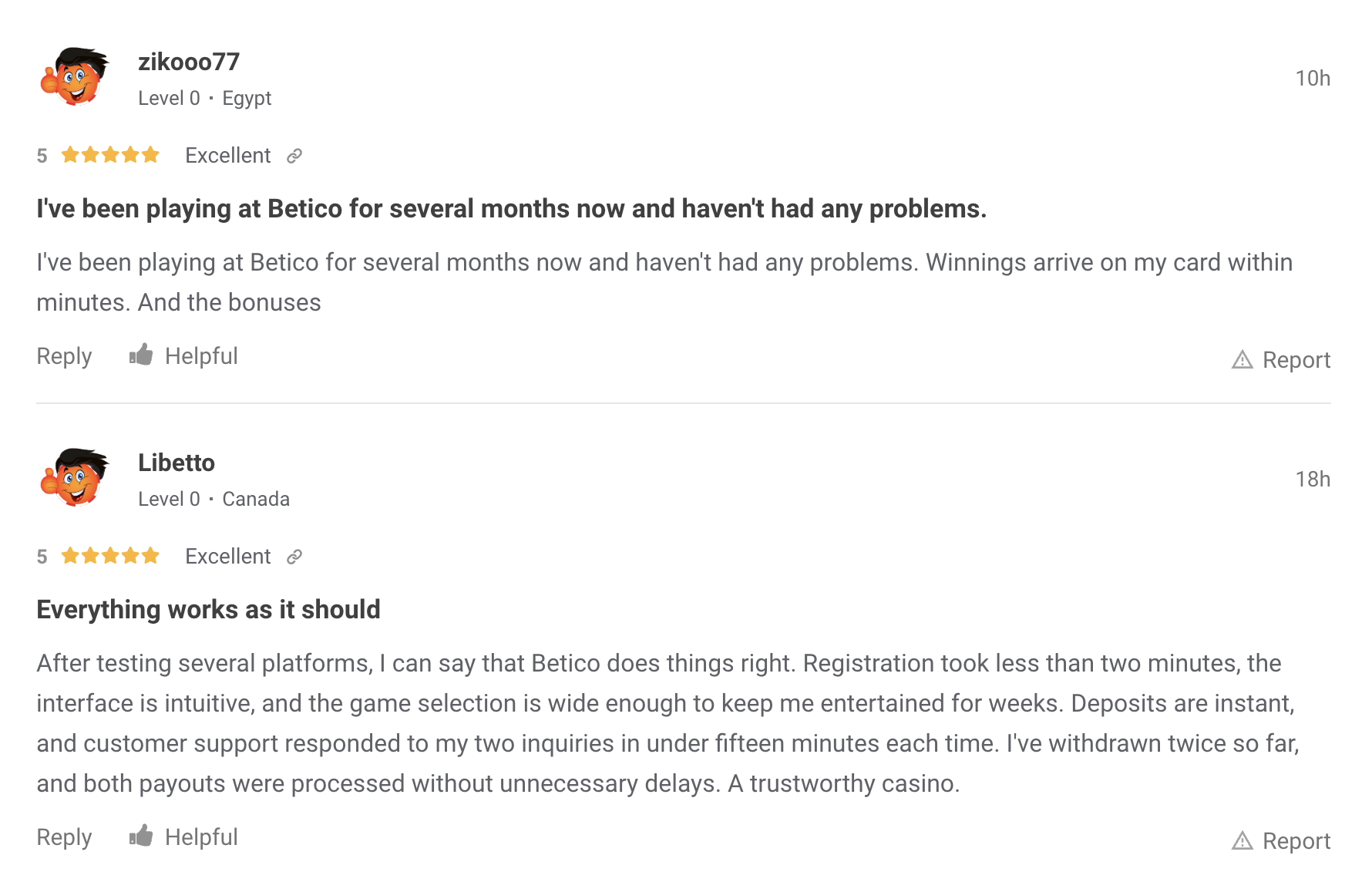Screen dimensions: 1372x882
Task: Report the Libetto review
Action: coord(1296,841)
